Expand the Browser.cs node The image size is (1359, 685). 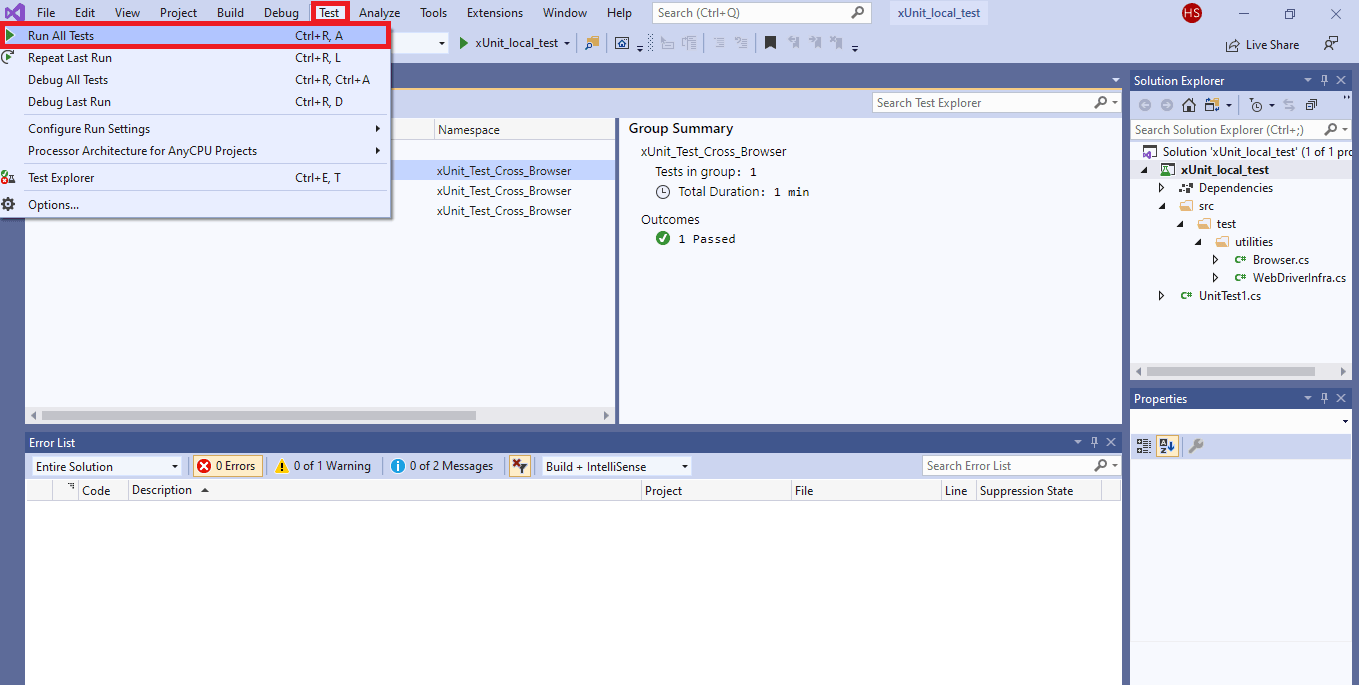[1216, 260]
